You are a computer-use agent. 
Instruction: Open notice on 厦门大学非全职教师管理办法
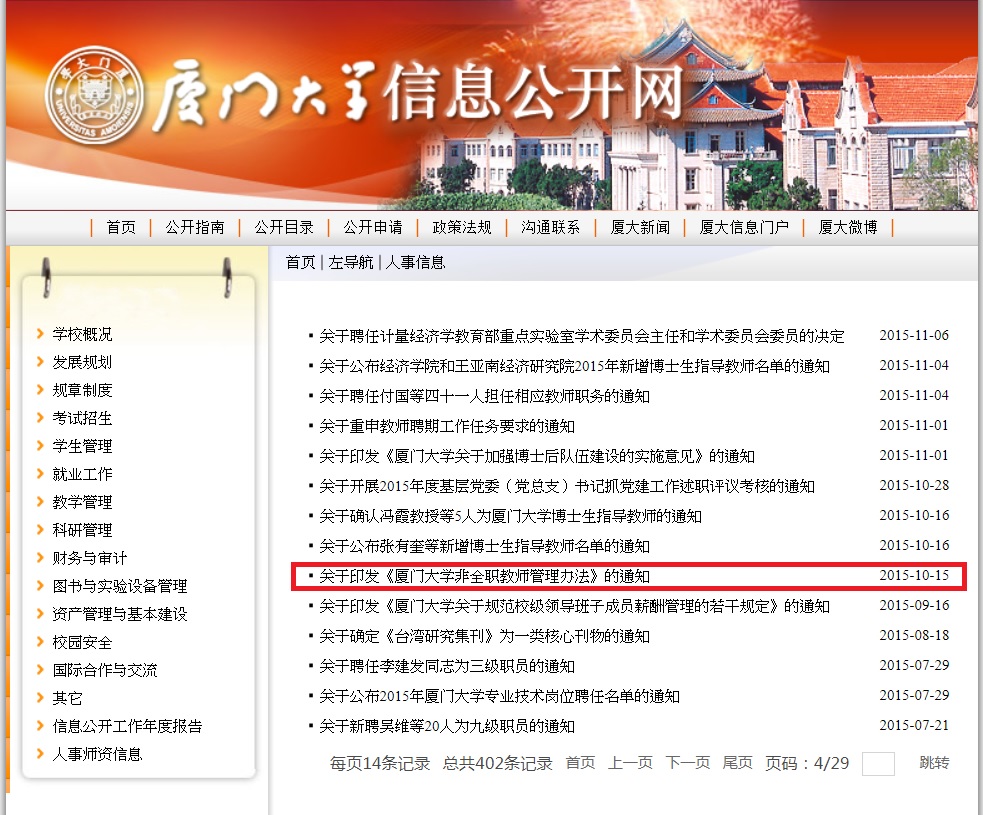[x=484, y=576]
